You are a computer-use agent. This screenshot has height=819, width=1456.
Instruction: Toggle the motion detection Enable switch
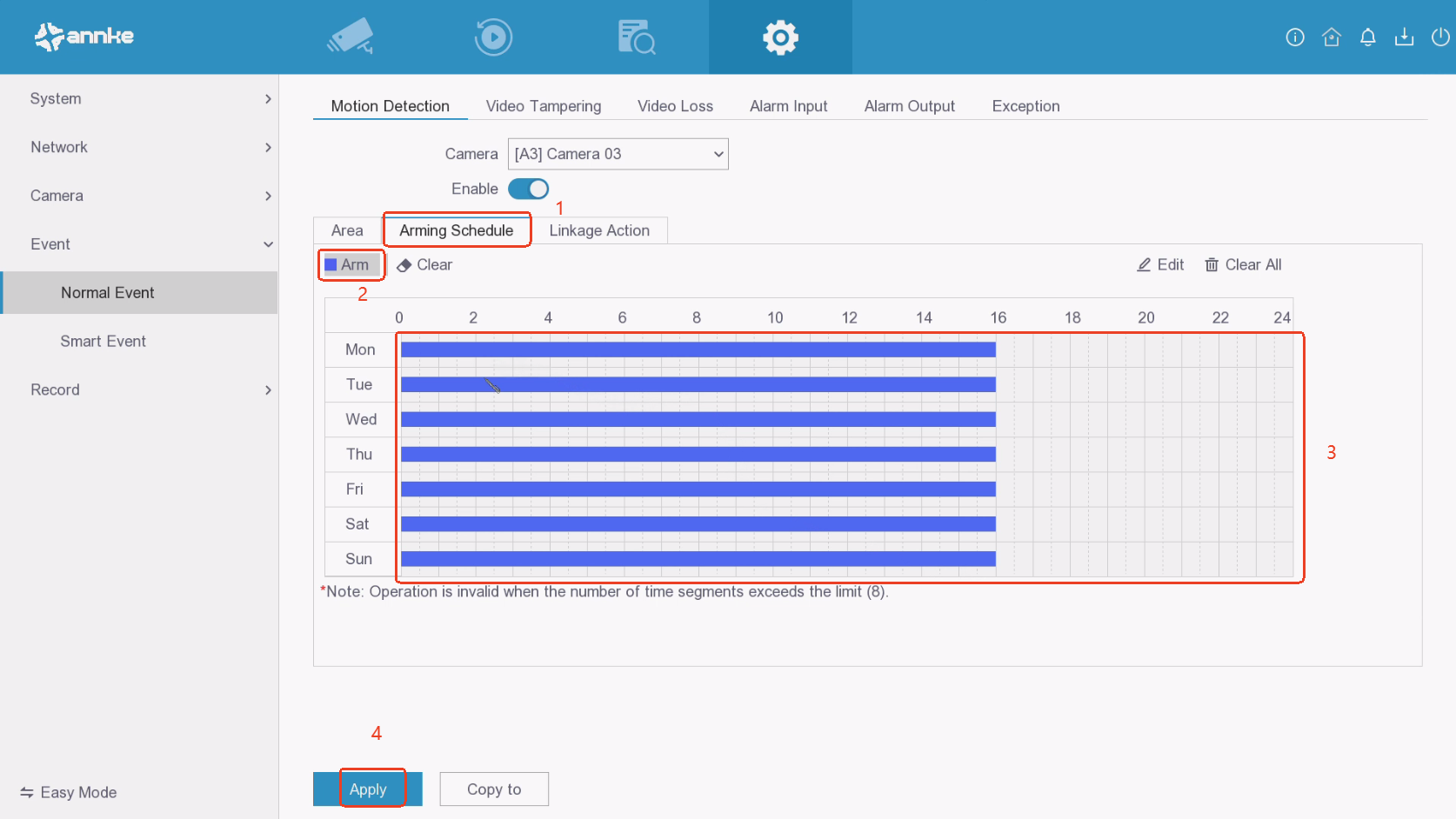[528, 189]
